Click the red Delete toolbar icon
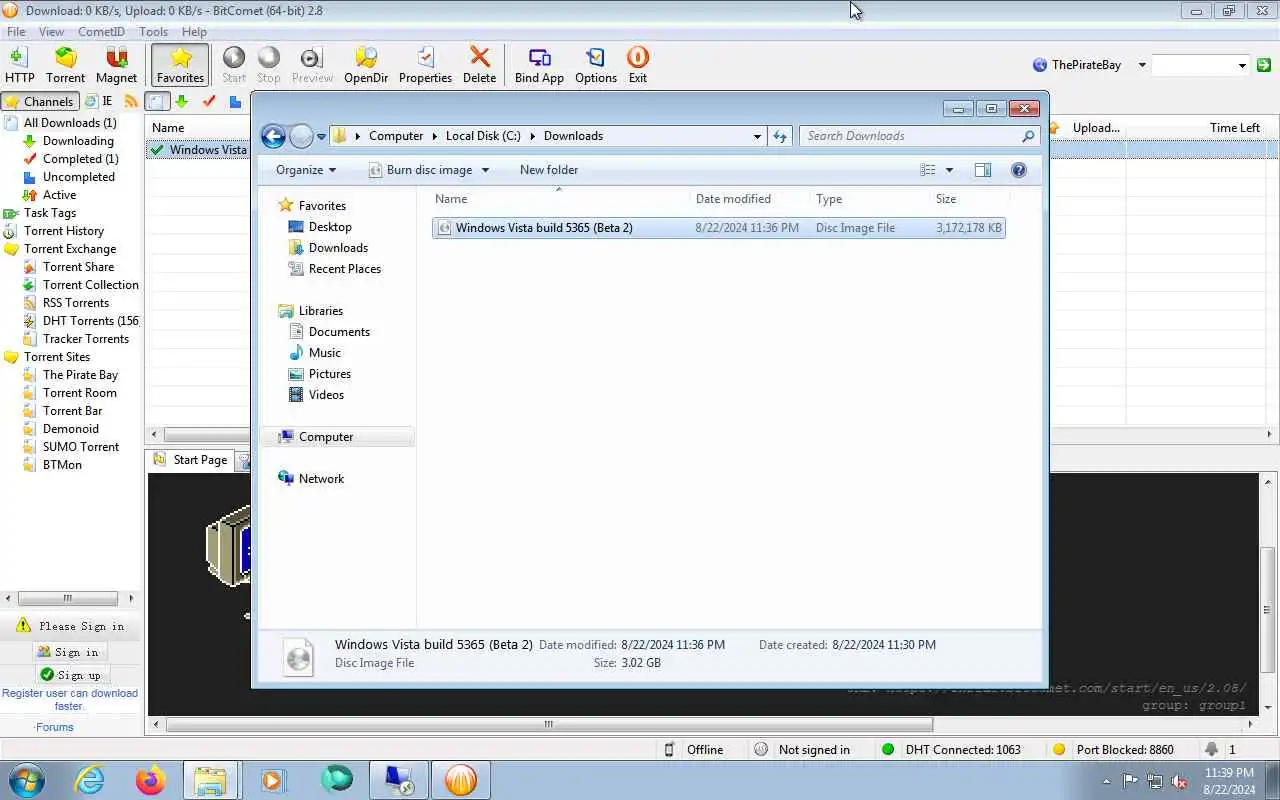The height and width of the screenshot is (800, 1280). 479,65
